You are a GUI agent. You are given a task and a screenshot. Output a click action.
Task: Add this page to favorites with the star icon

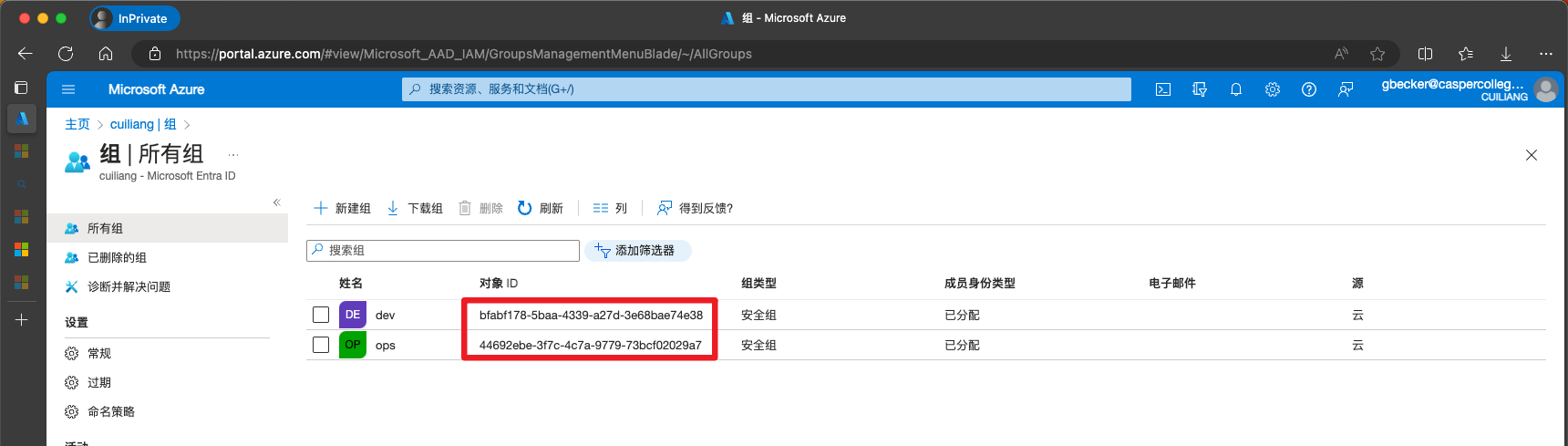(1377, 54)
